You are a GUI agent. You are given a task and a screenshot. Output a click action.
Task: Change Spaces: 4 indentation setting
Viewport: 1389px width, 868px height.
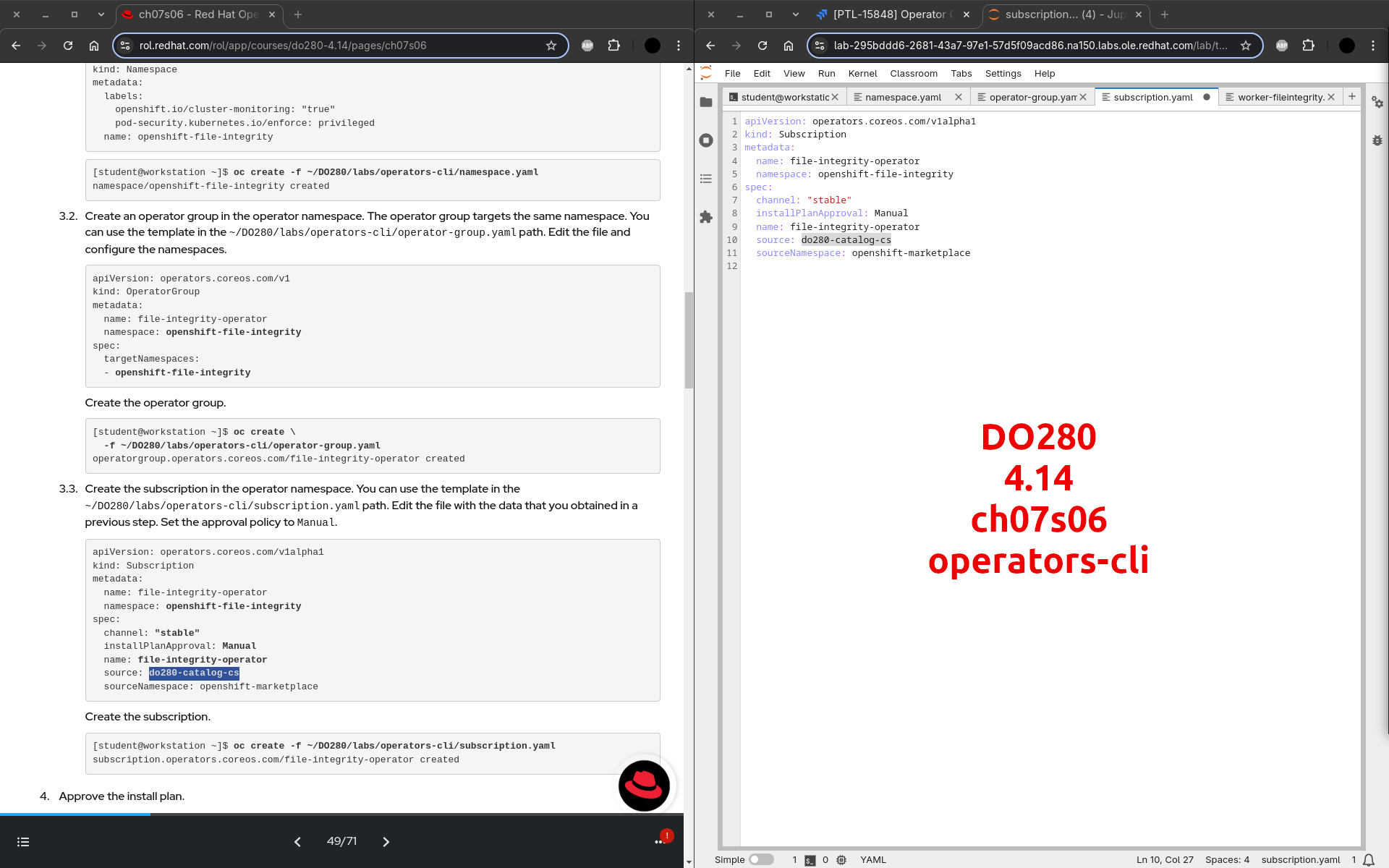1227,860
